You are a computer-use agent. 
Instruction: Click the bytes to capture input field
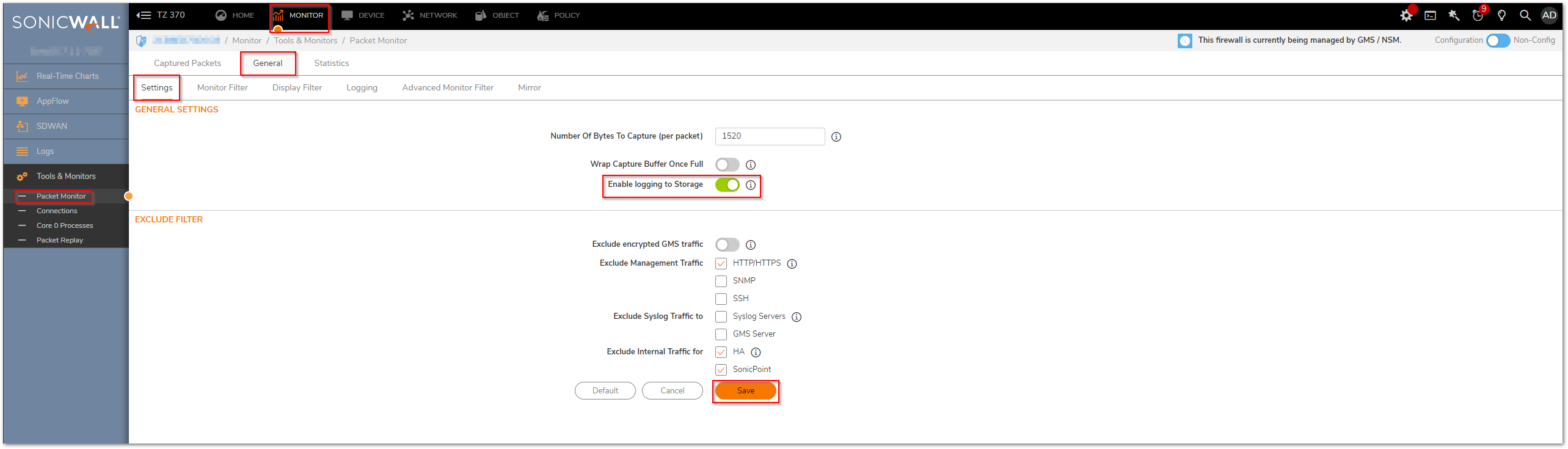pyautogui.click(x=770, y=136)
